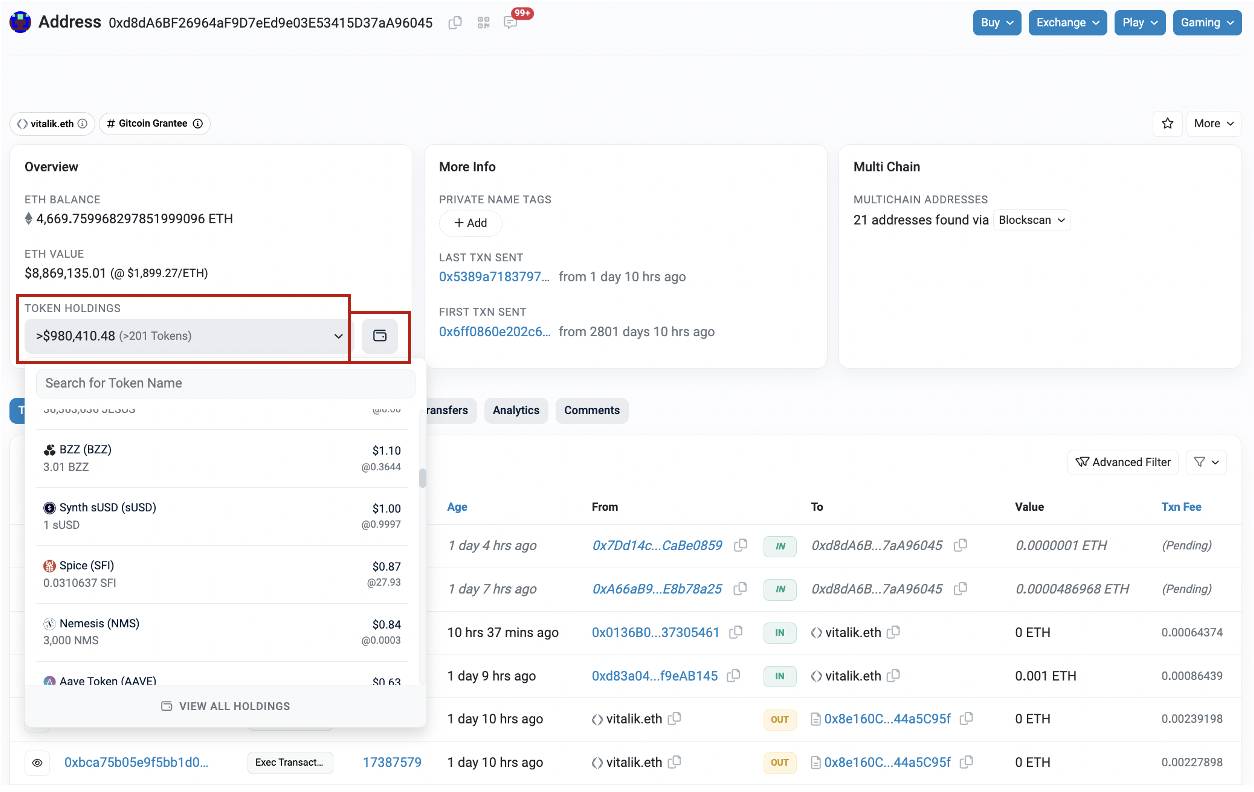Click the info icon beside vitalik.eth tag
The height and width of the screenshot is (792, 1254).
[82, 124]
